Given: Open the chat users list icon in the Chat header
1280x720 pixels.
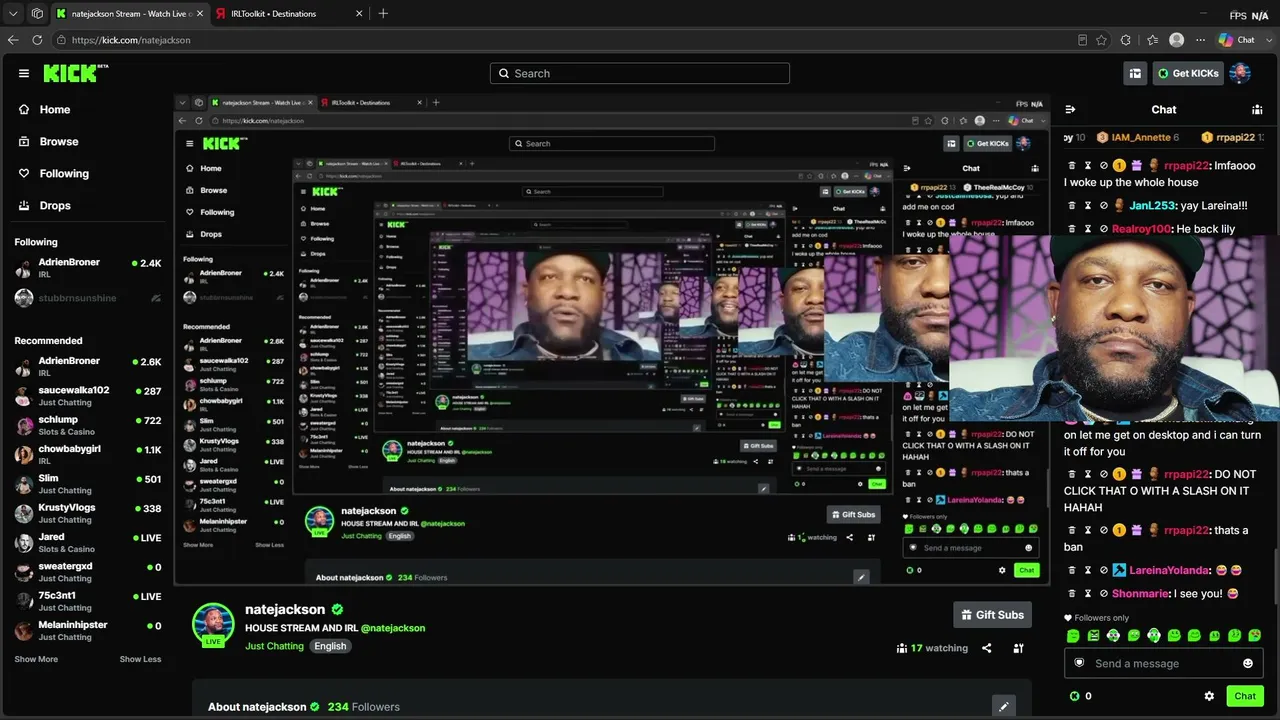Looking at the screenshot, I should tap(1257, 110).
